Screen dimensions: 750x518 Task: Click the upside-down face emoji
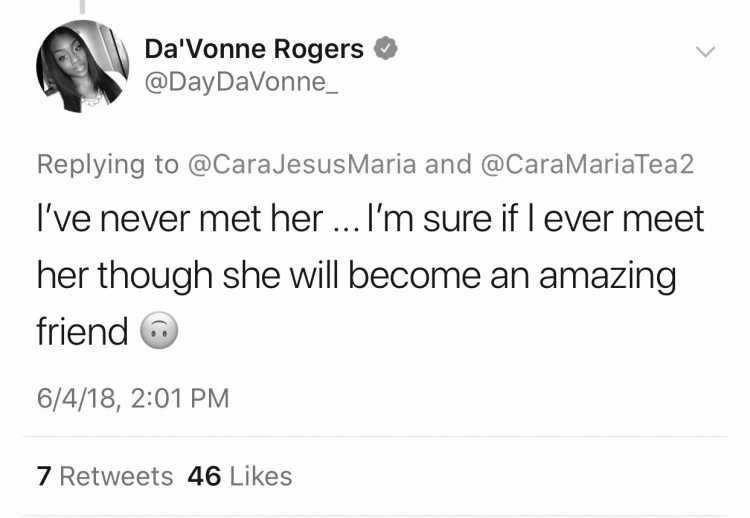coord(159,331)
